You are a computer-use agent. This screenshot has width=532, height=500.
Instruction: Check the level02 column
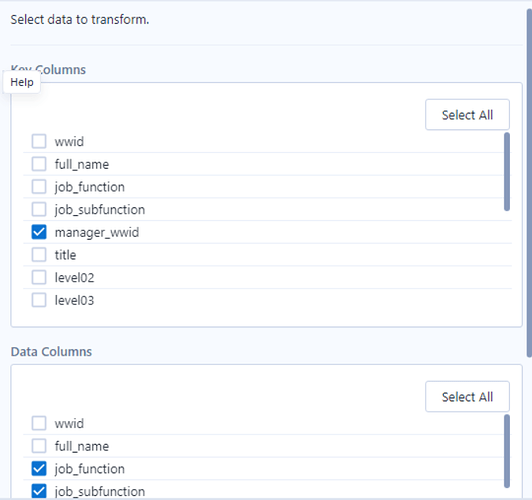39,277
